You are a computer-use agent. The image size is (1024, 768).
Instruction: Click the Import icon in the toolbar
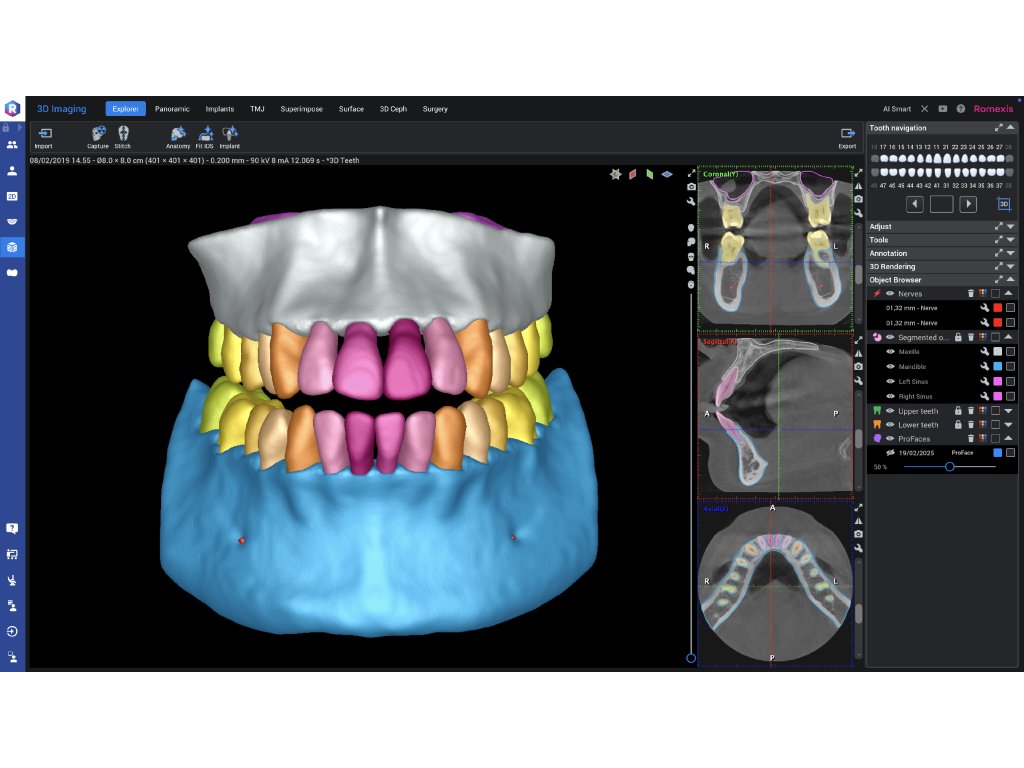pos(44,133)
